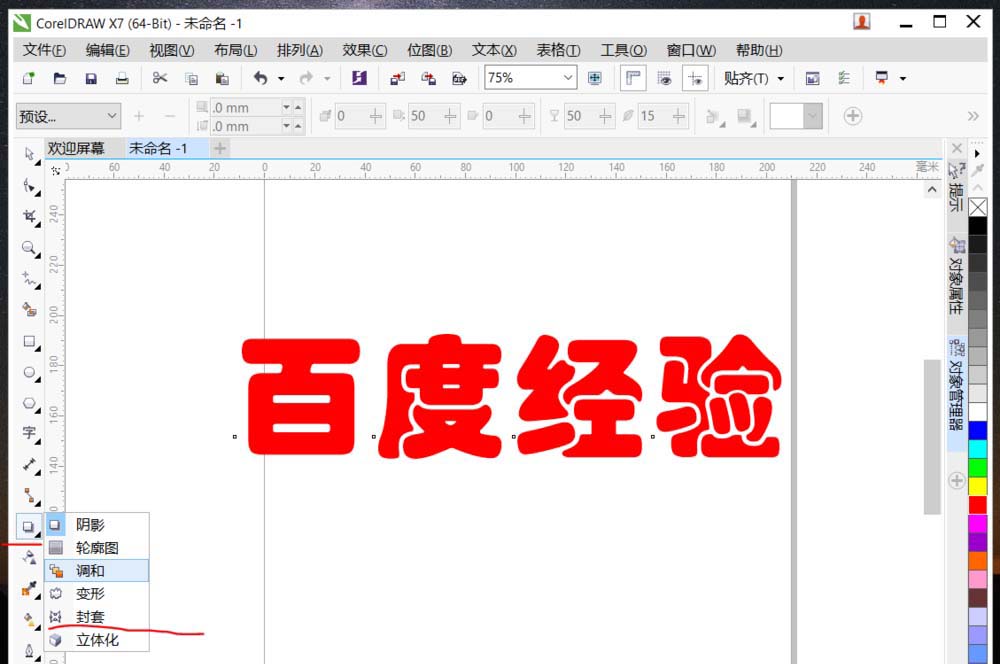
Task: Choose 立体化 extrude from the flyout
Action: coord(97,640)
